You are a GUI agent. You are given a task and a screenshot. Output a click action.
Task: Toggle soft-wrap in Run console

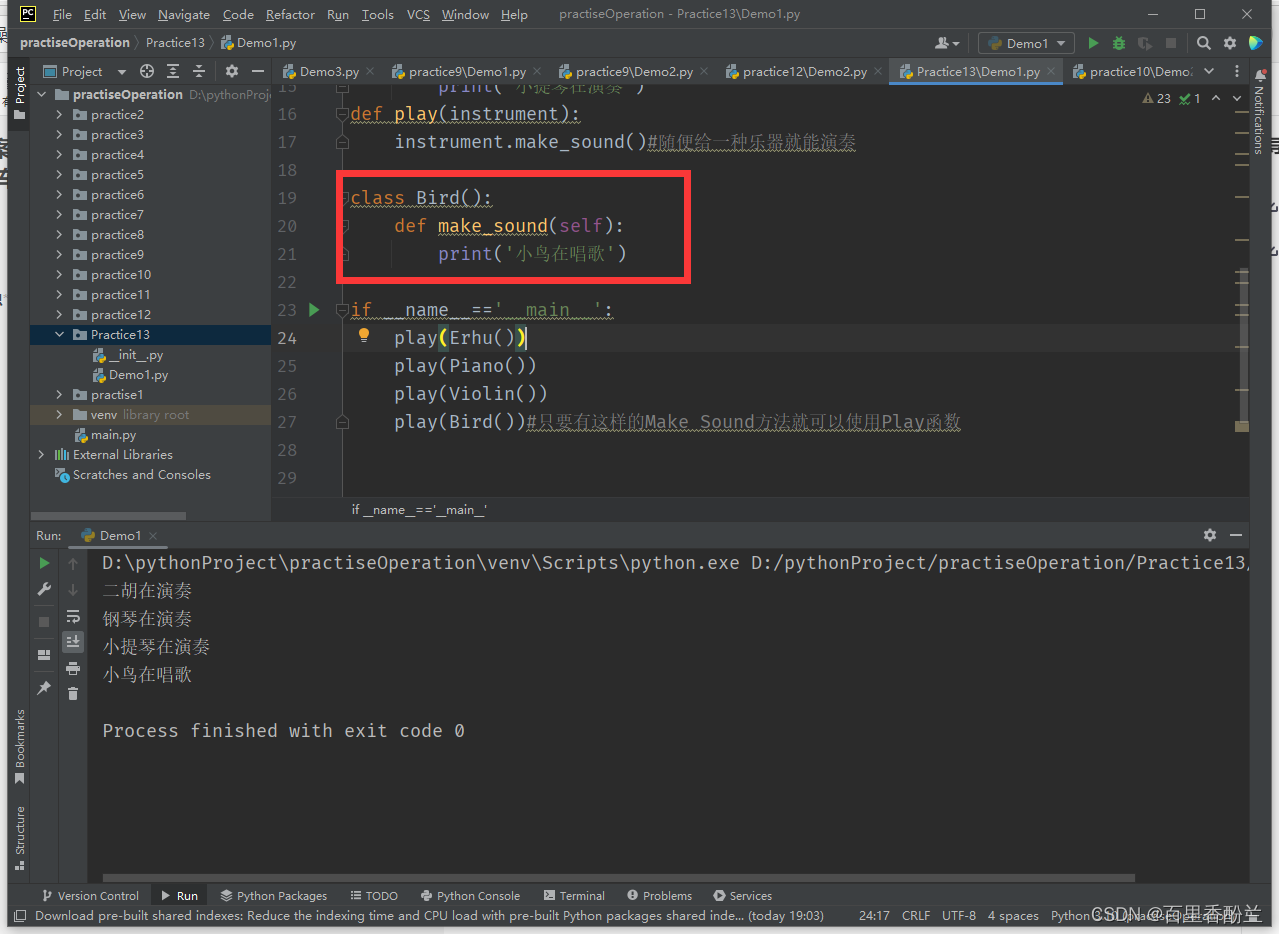pyautogui.click(x=73, y=616)
